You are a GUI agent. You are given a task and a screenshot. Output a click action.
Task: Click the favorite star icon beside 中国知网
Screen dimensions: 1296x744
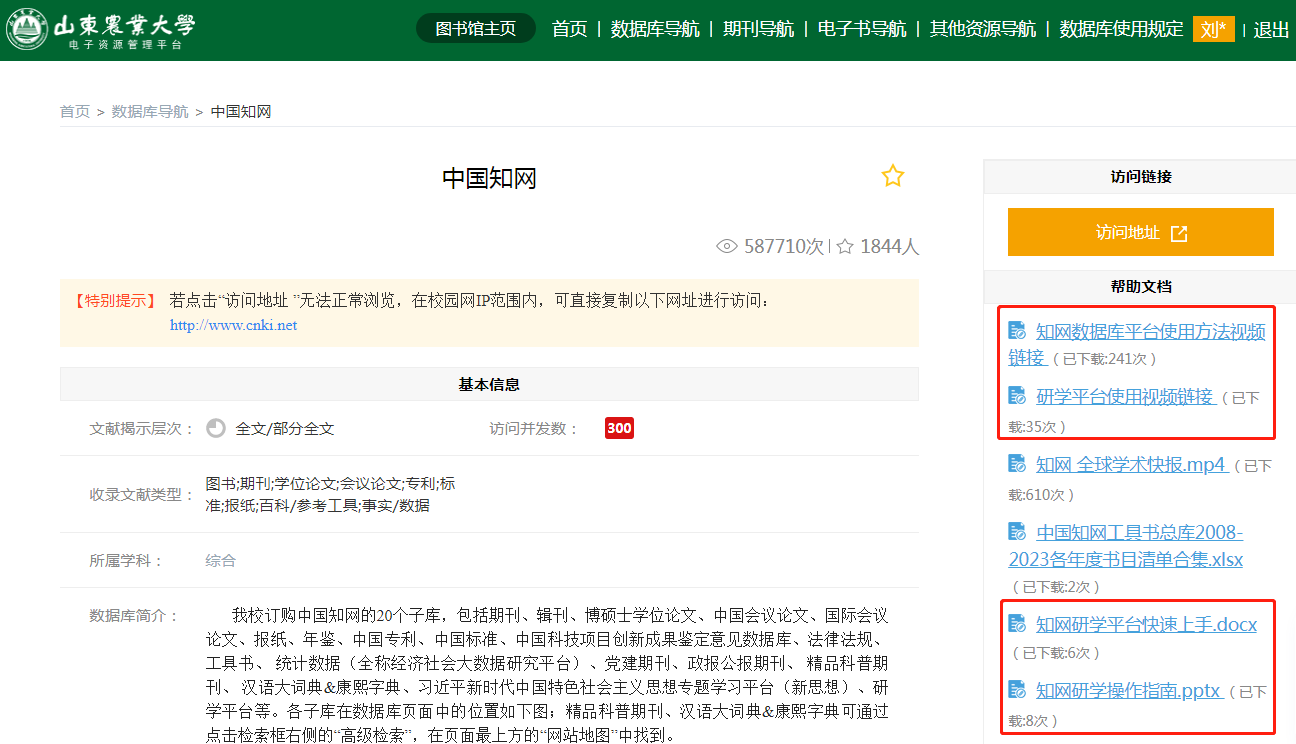[x=892, y=177]
